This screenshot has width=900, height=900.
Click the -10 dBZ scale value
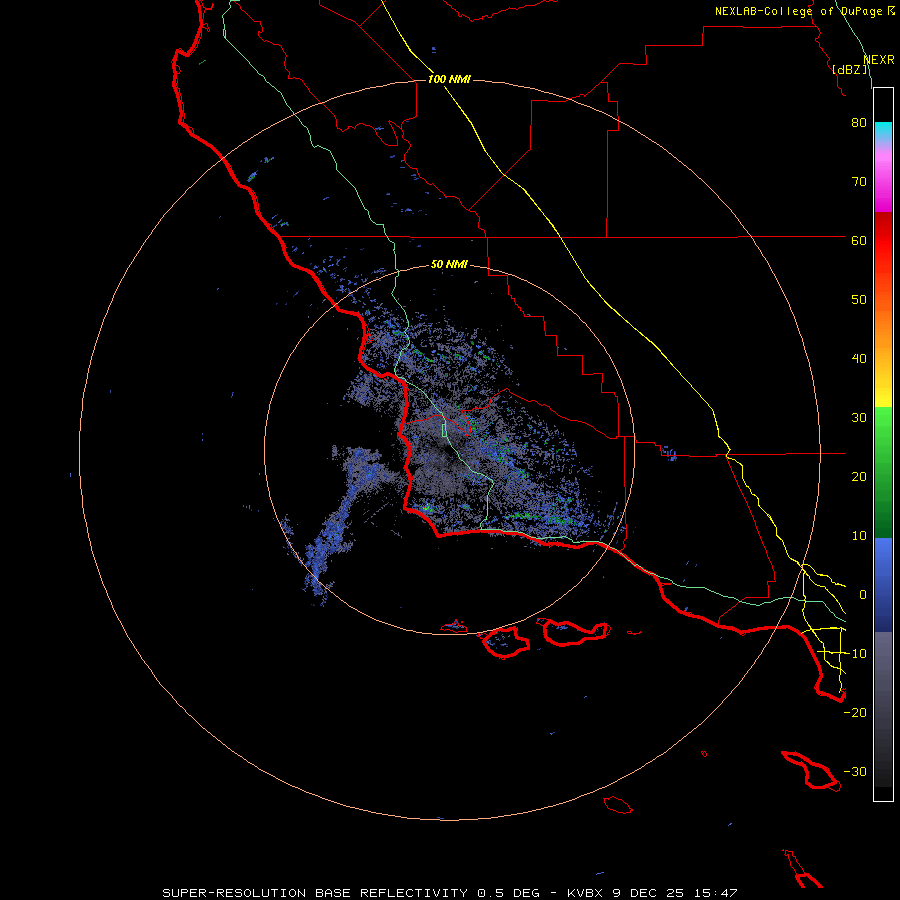[x=855, y=654]
